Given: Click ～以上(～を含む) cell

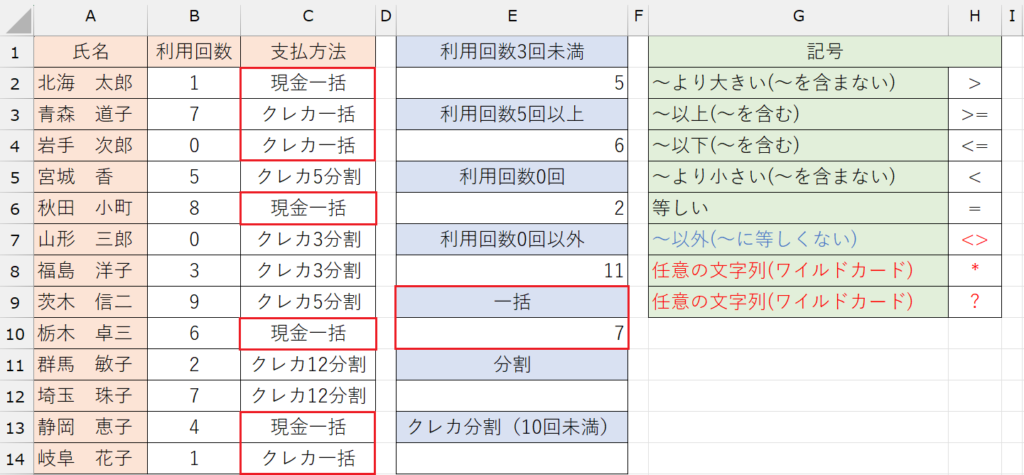Looking at the screenshot, I should coord(798,114).
